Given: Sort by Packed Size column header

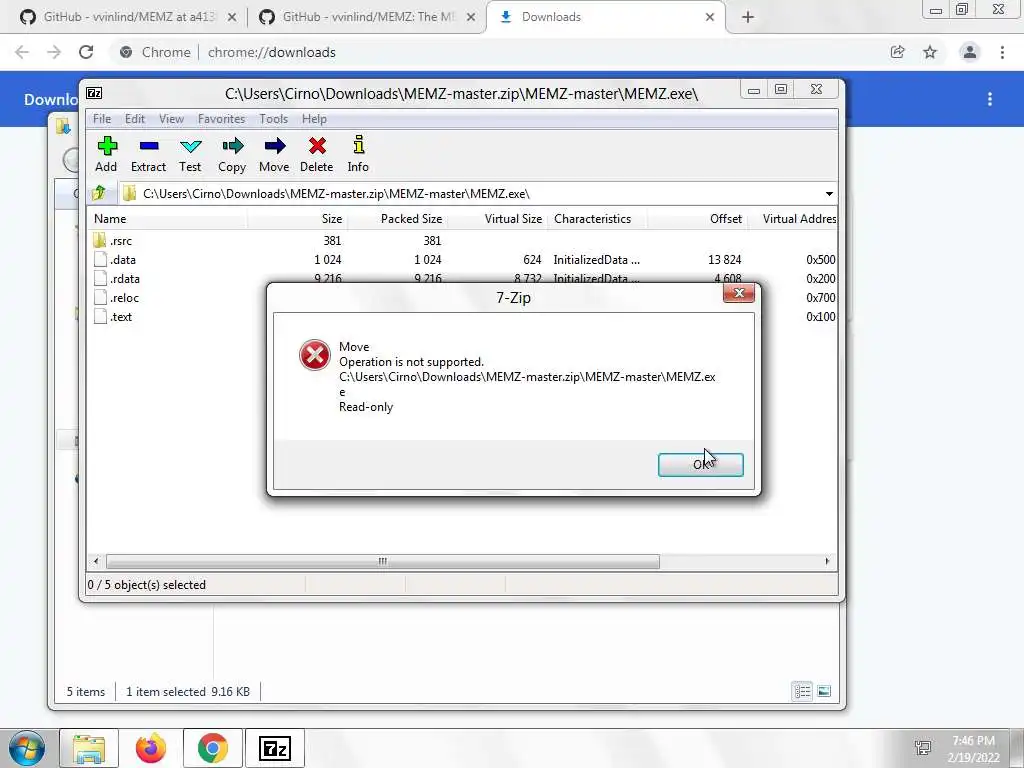Looking at the screenshot, I should tap(398, 219).
